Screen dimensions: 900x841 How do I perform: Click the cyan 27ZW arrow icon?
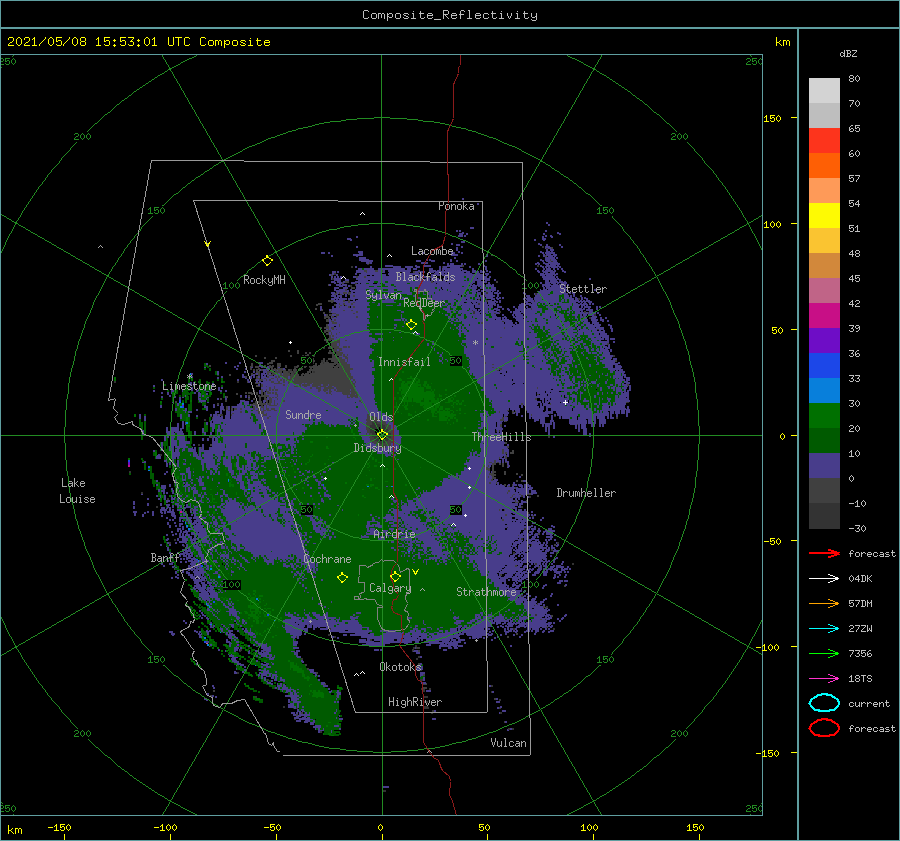[824, 629]
